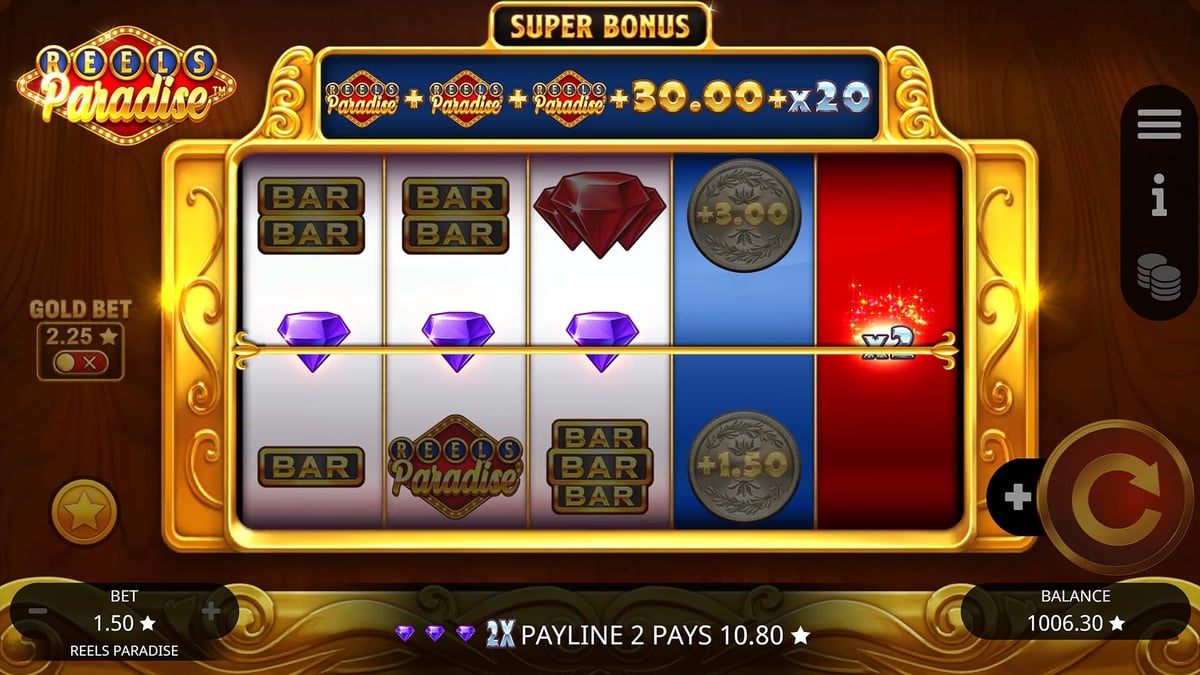
Task: Increase bet with the plus button
Action: pos(211,611)
